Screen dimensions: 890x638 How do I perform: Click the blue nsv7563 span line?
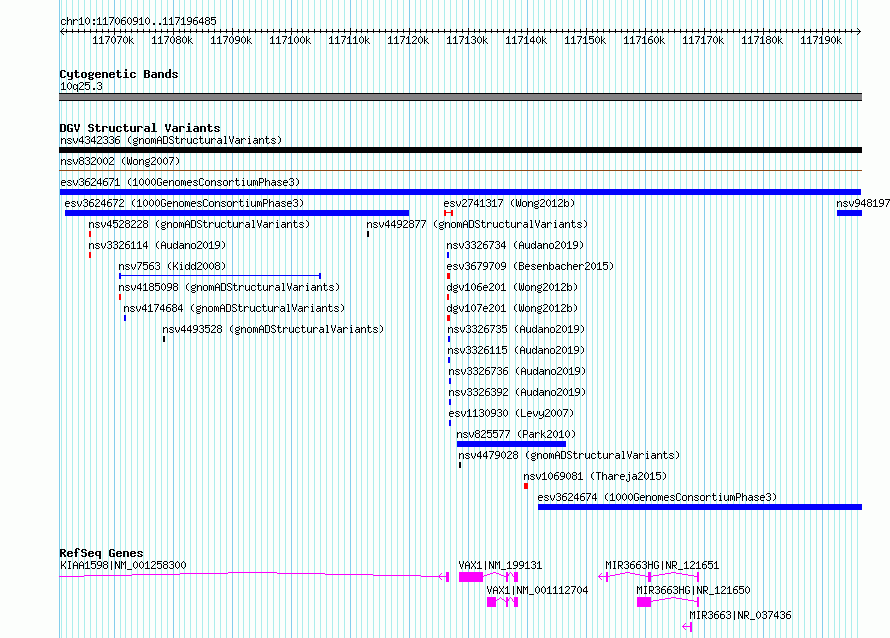coord(220,276)
